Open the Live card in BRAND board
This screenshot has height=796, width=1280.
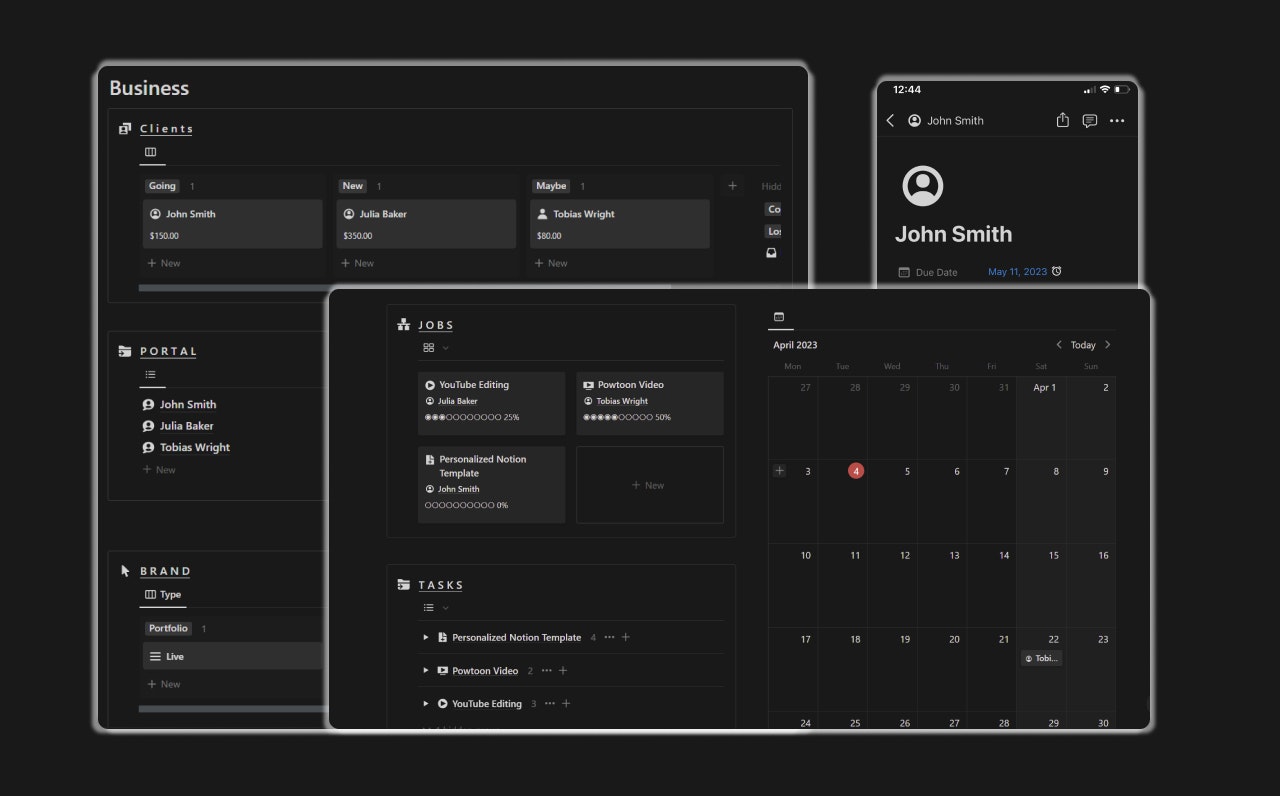pyautogui.click(x=233, y=656)
